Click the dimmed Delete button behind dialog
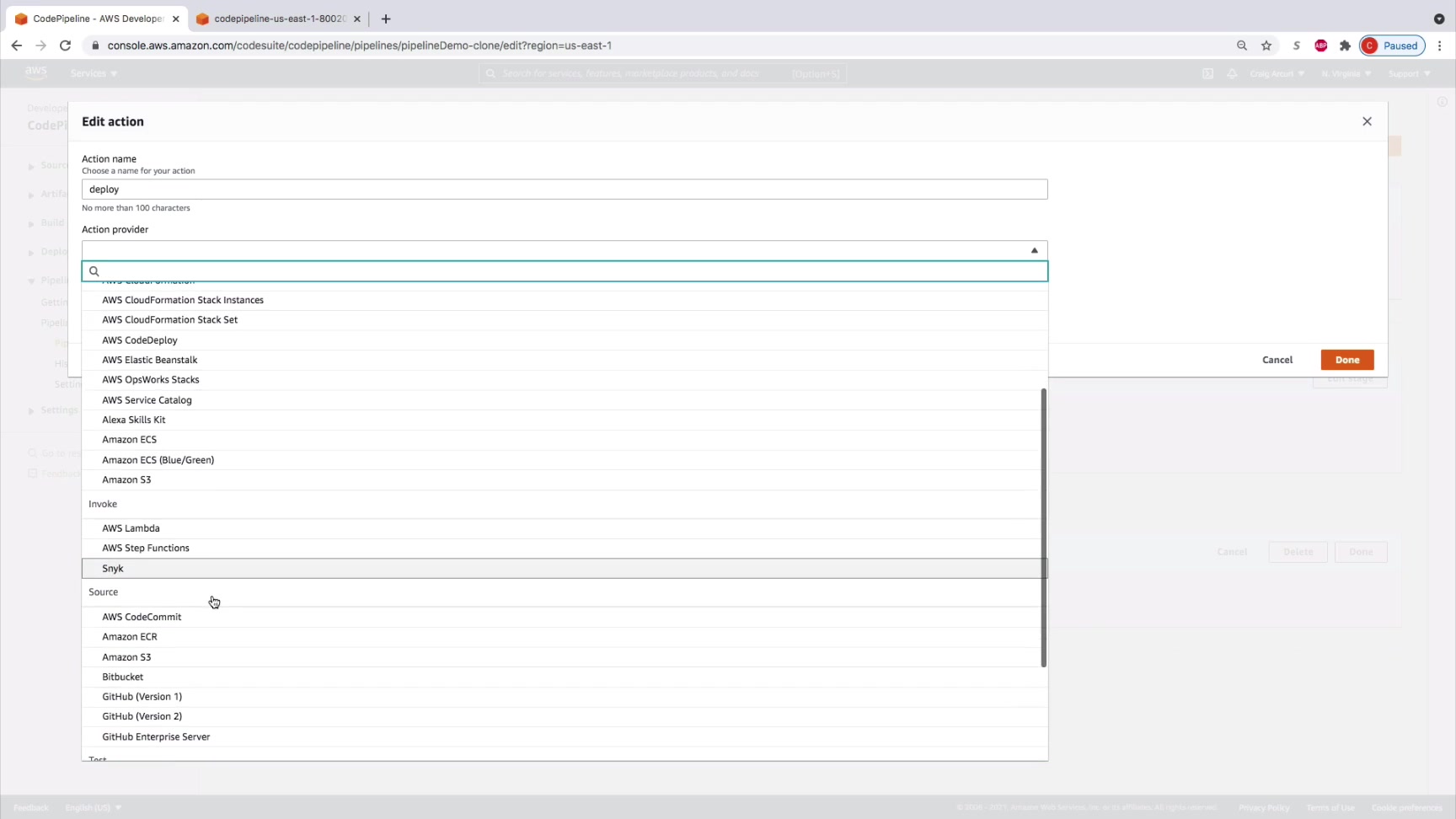Screen dimensions: 1456x819 click(1298, 552)
